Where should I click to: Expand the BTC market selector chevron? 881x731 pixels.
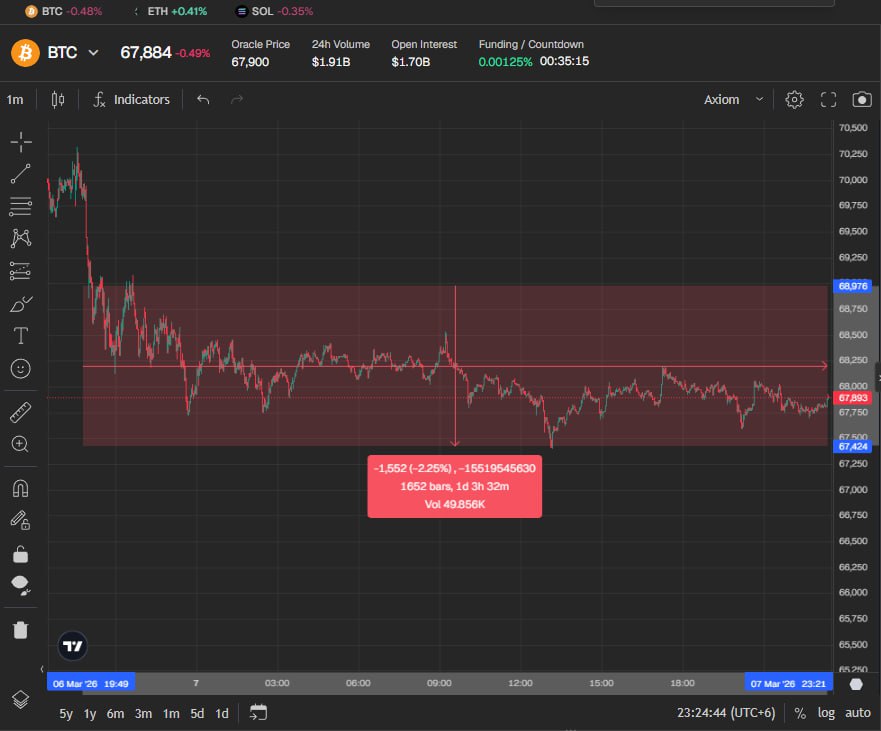93,53
